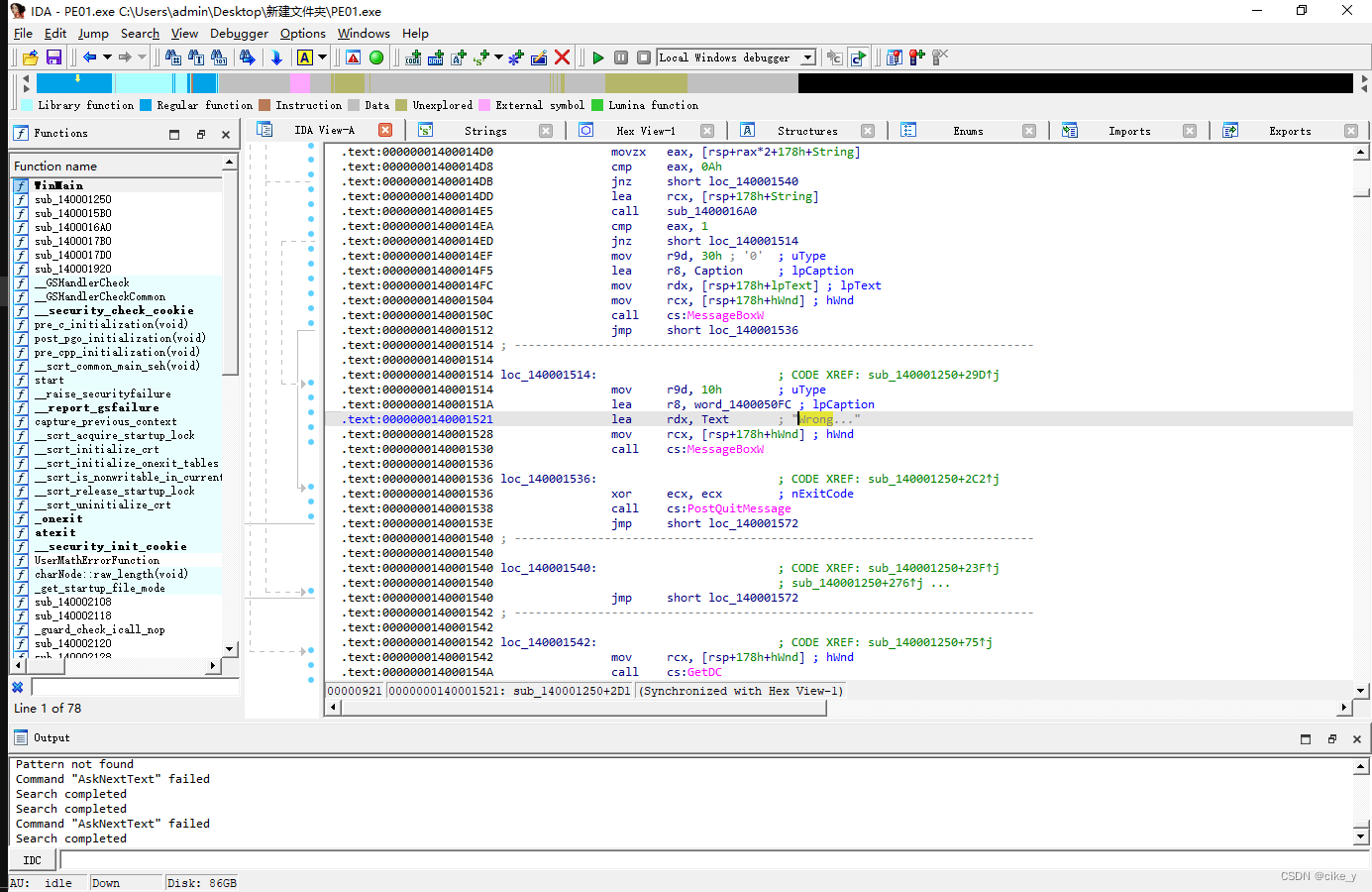Screen dimensions: 1372x892
Task: Switch to the Exports tab
Action: 1290,131
